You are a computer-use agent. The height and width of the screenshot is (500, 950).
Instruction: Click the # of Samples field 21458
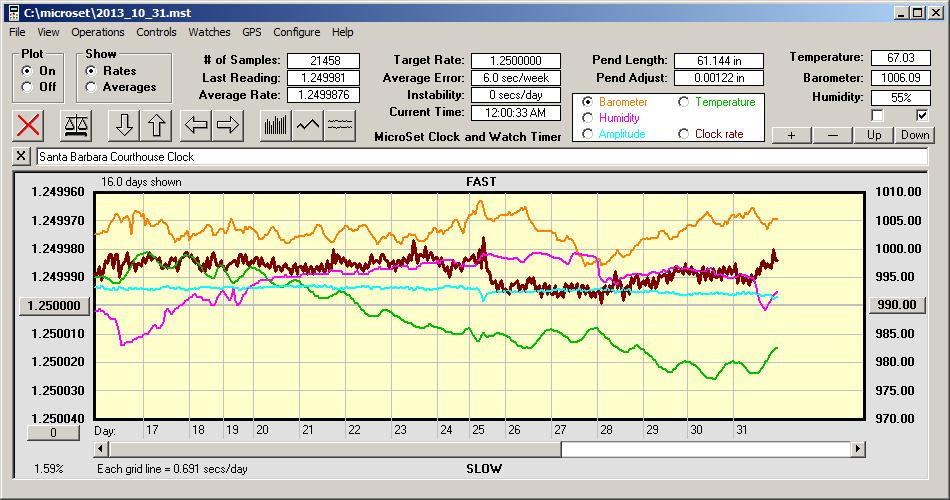pyautogui.click(x=324, y=61)
